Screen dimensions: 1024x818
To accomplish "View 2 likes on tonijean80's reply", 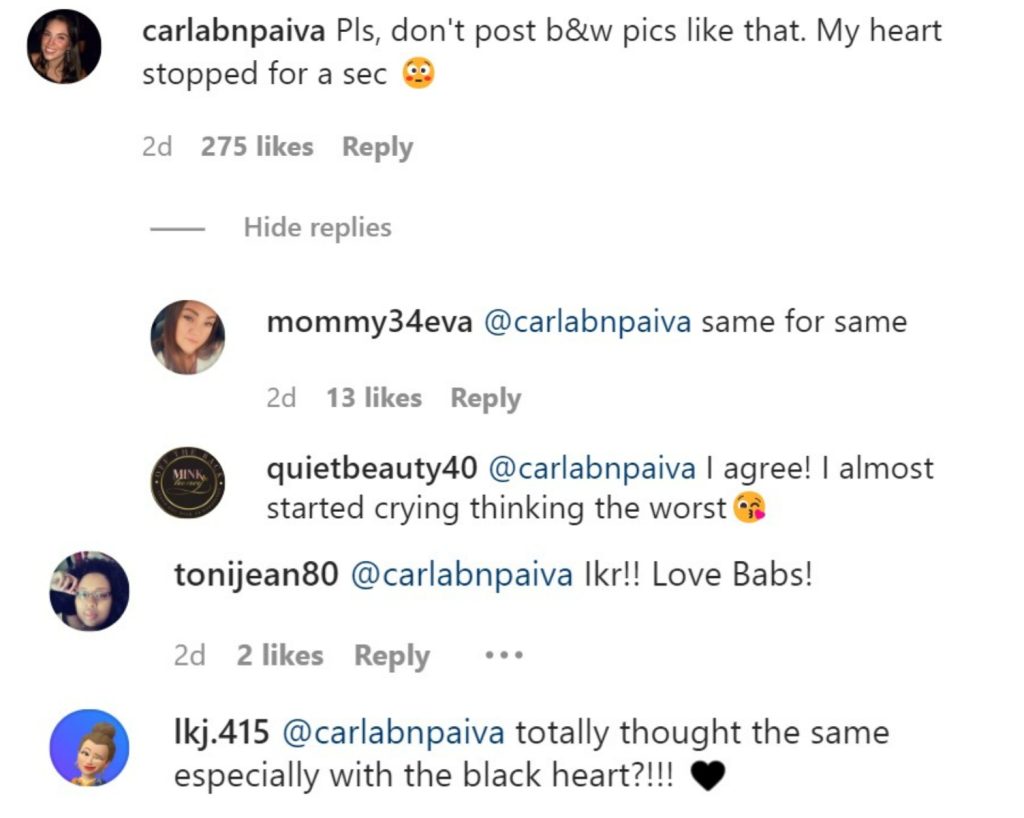I will point(280,656).
